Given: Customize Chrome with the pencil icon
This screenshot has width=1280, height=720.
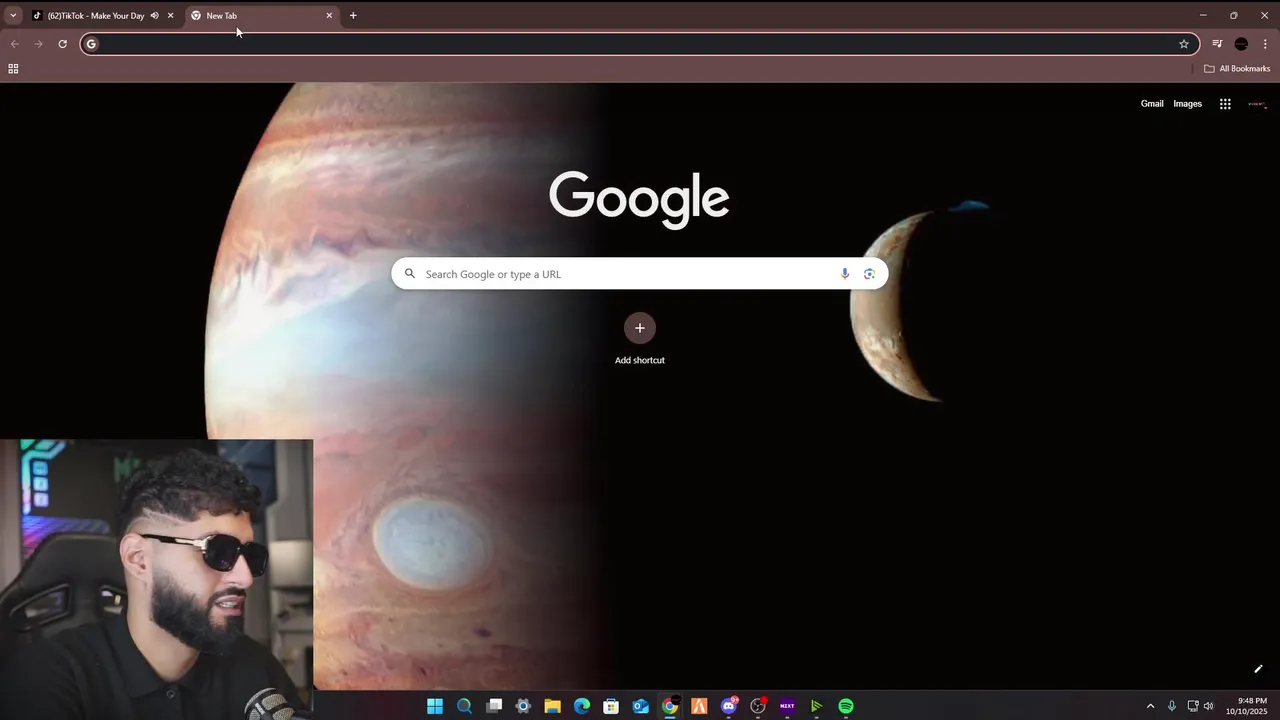Looking at the screenshot, I should pyautogui.click(x=1258, y=669).
